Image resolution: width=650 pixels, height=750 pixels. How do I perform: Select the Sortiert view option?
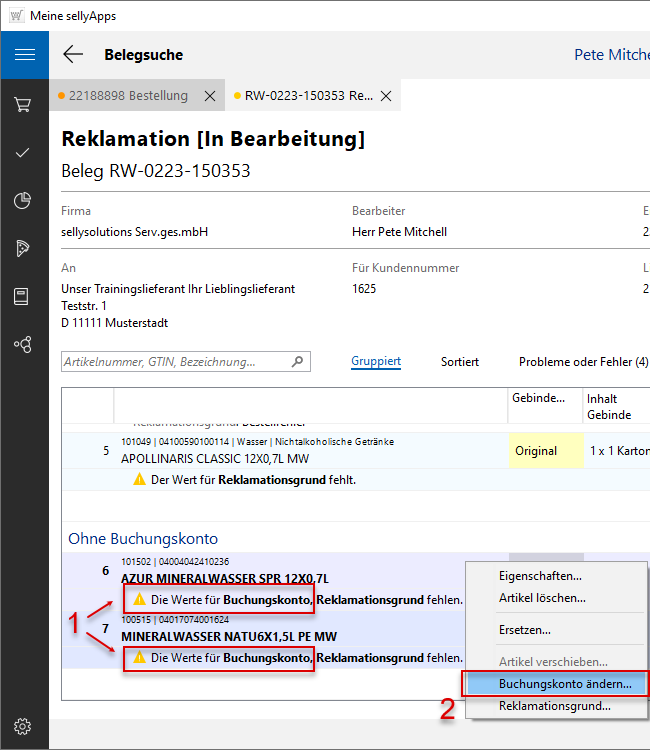(x=460, y=361)
